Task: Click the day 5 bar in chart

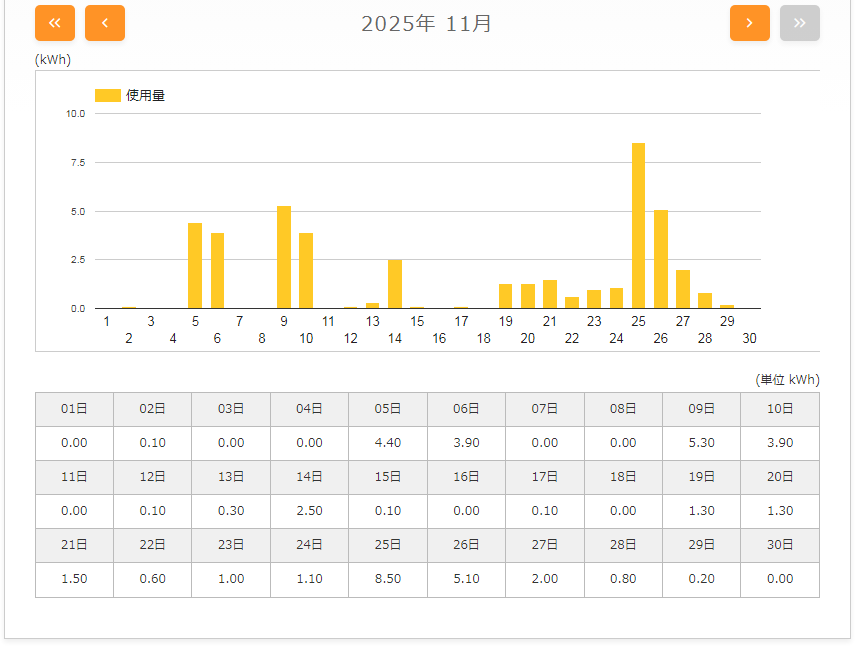Action: point(195,266)
